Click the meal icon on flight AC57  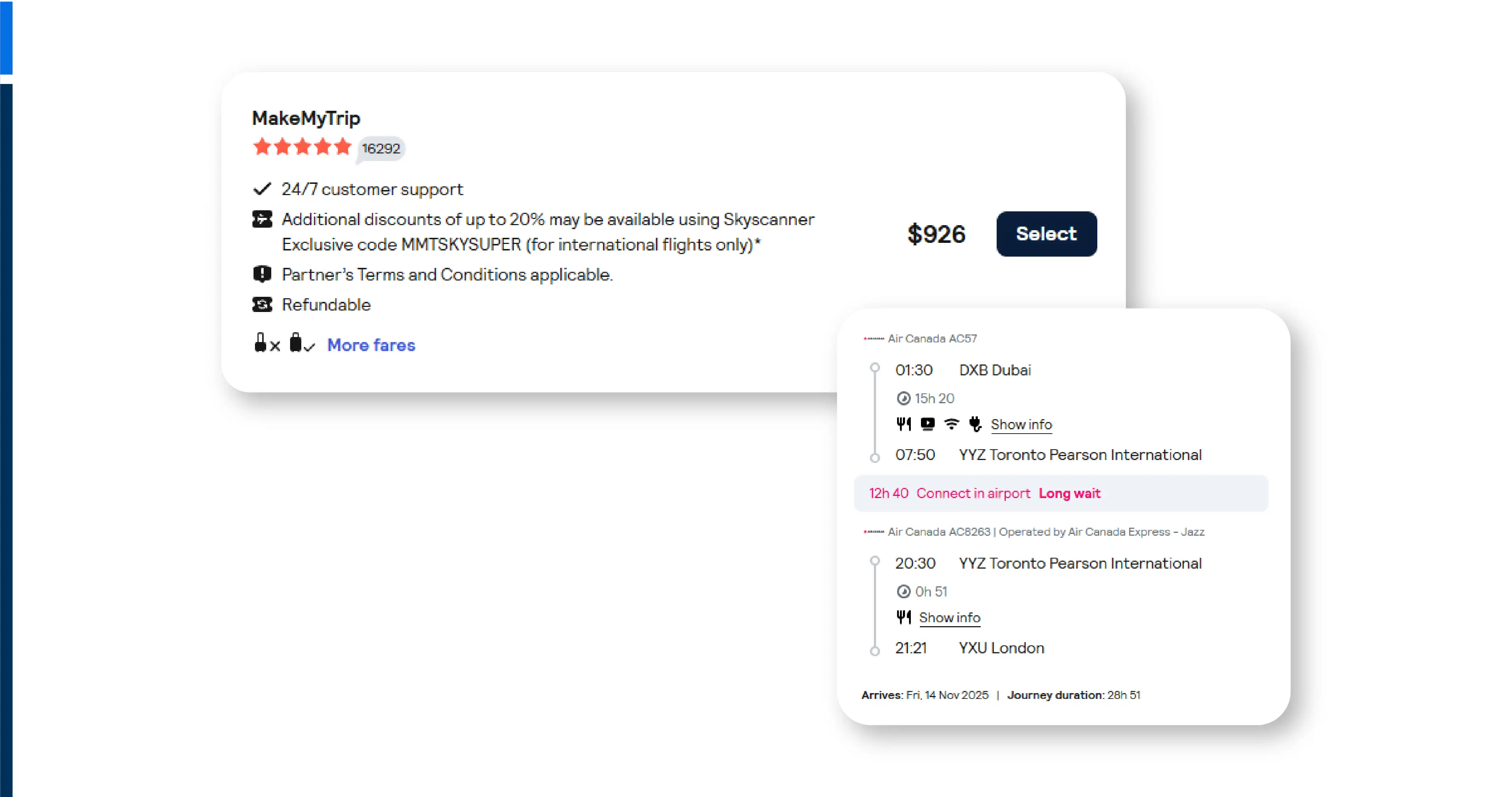click(x=903, y=423)
